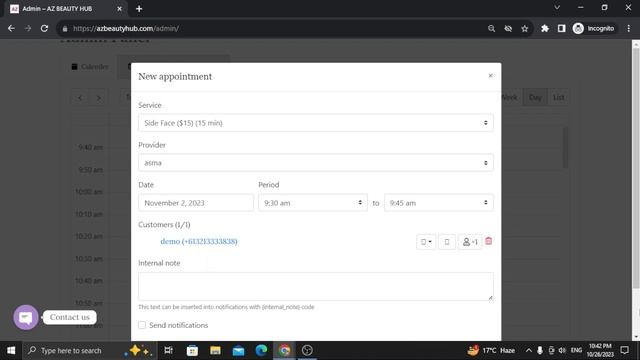Viewport: 640px width, 360px height.
Task: Open Task View from the taskbar
Action: 168,350
